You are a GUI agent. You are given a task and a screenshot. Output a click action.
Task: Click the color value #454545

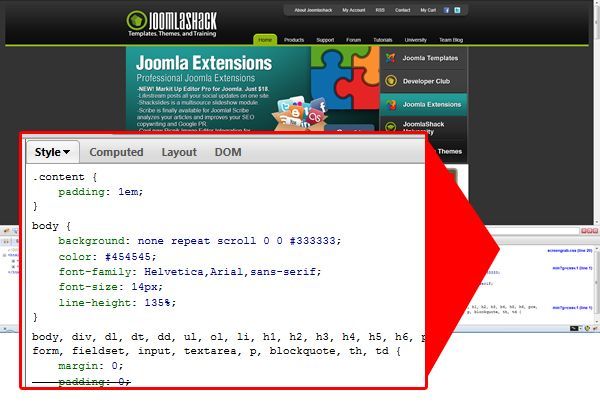pos(128,257)
